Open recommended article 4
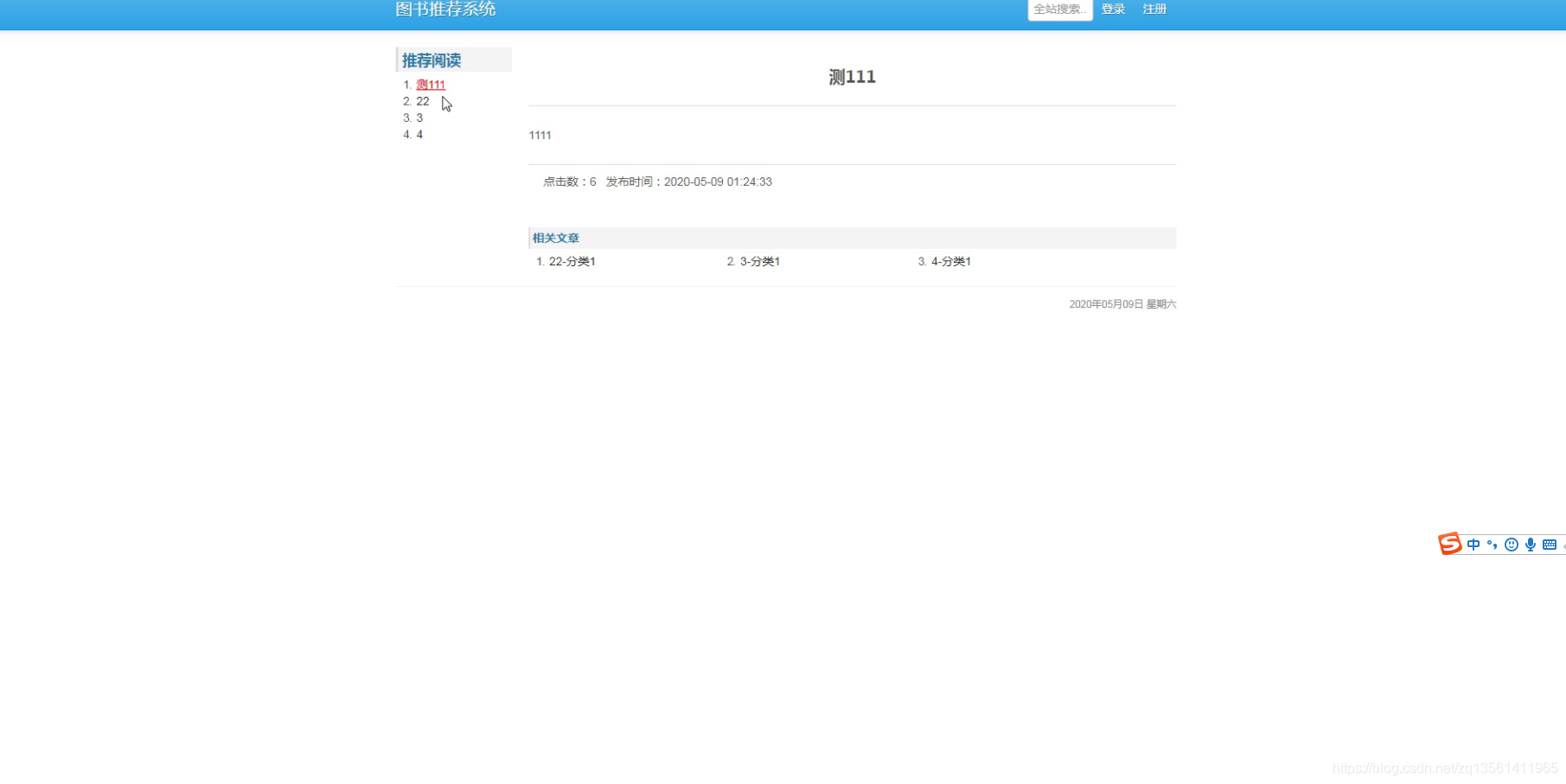Viewport: 1566px width, 784px height. click(419, 134)
